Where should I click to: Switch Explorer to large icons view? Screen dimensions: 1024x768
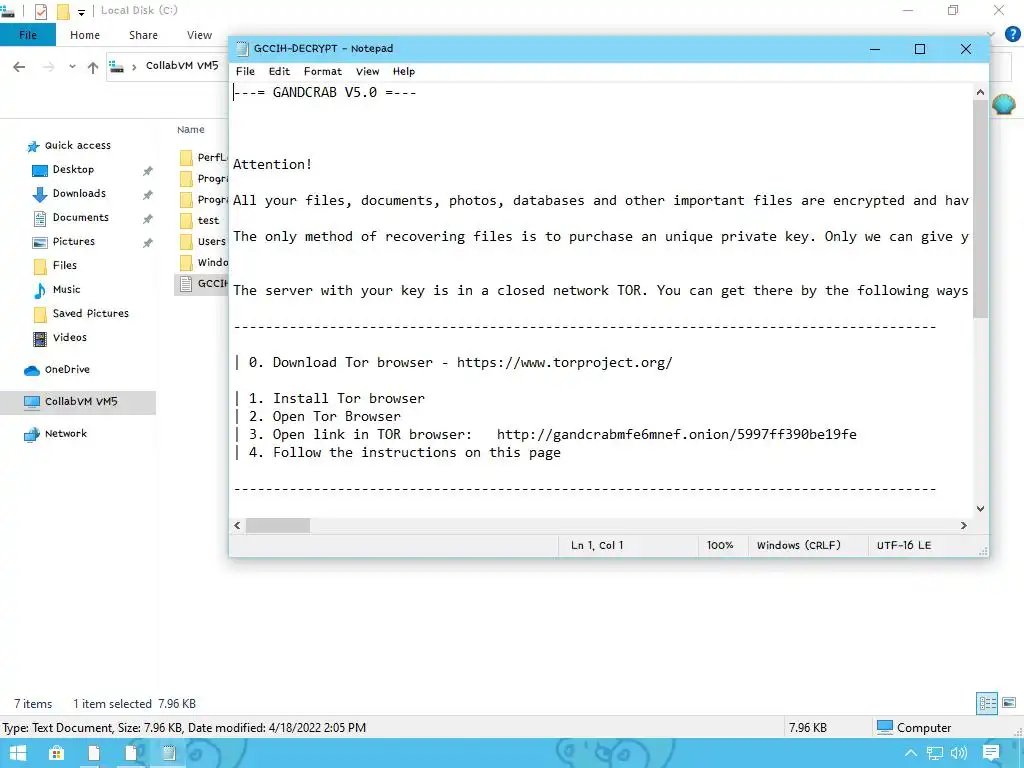1009,703
